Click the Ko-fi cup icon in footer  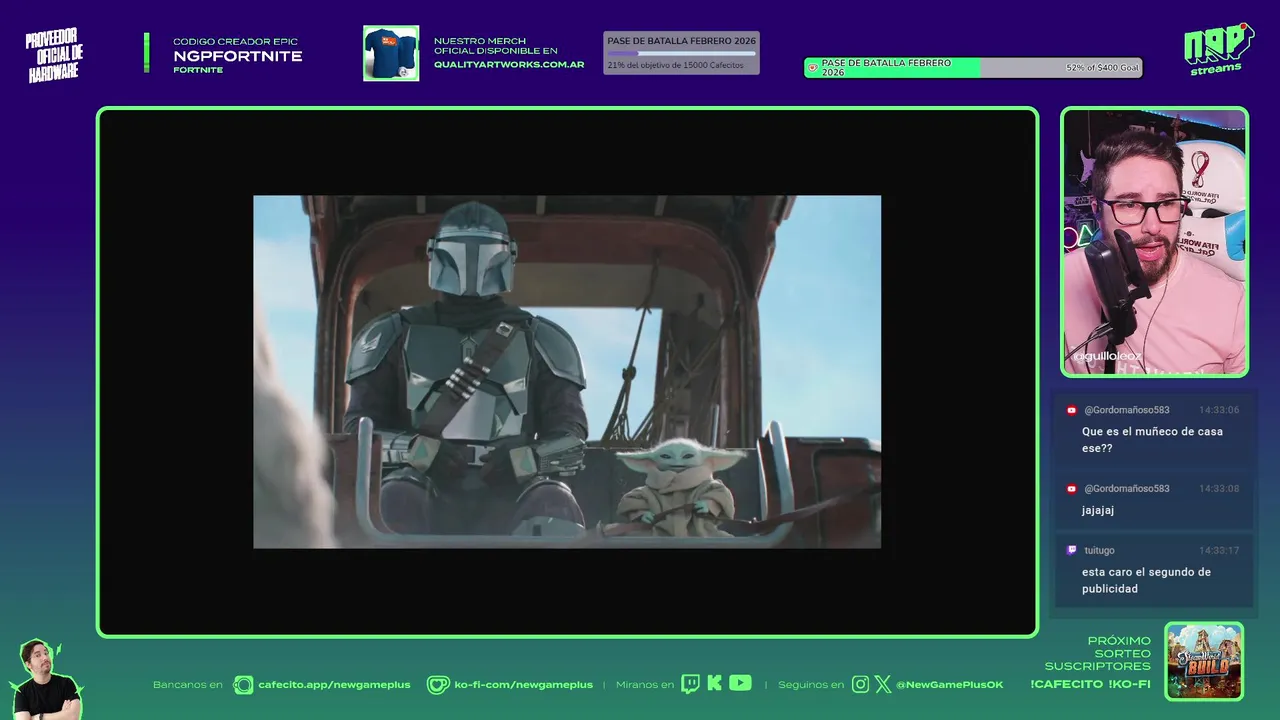(x=438, y=685)
